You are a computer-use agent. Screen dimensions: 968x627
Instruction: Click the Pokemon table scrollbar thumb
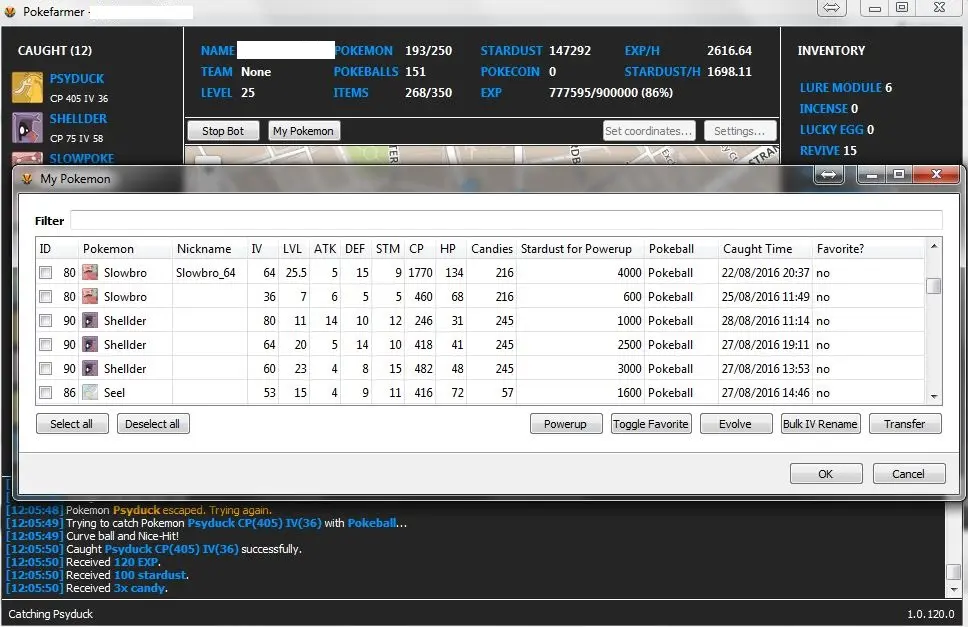click(933, 286)
